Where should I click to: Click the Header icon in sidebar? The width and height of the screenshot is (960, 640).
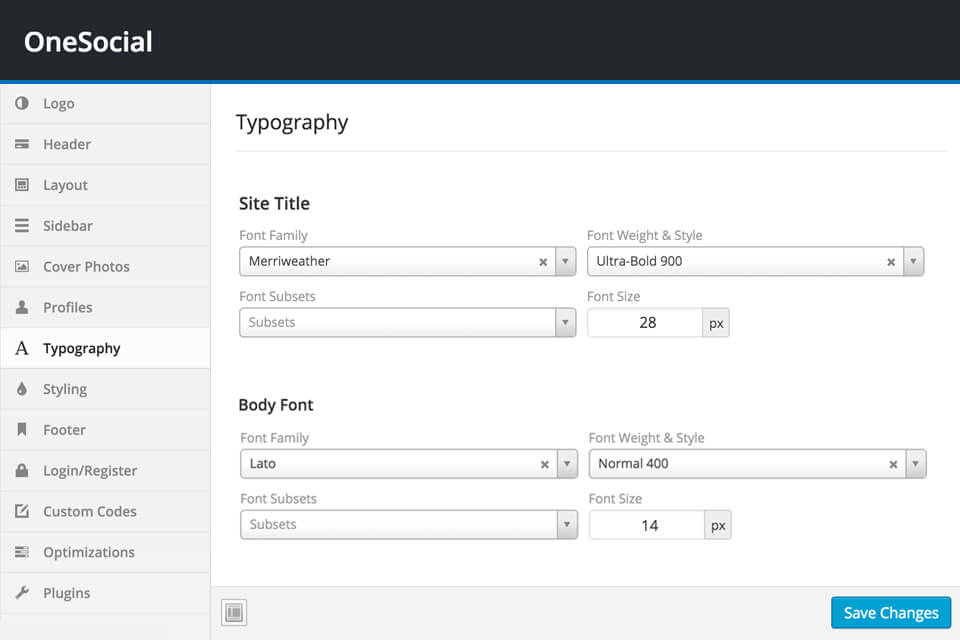pyautogui.click(x=22, y=145)
